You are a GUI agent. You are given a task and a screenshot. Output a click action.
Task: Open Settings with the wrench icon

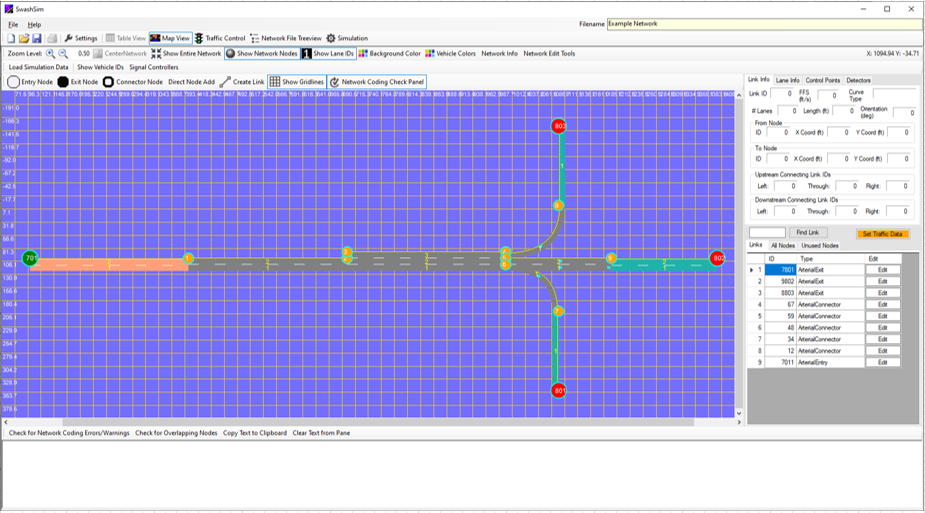[81, 38]
